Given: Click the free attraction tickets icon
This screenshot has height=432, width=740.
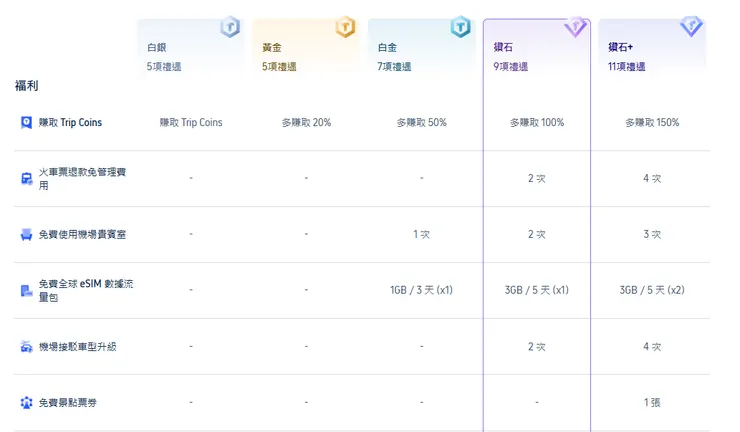Looking at the screenshot, I should 27,403.
